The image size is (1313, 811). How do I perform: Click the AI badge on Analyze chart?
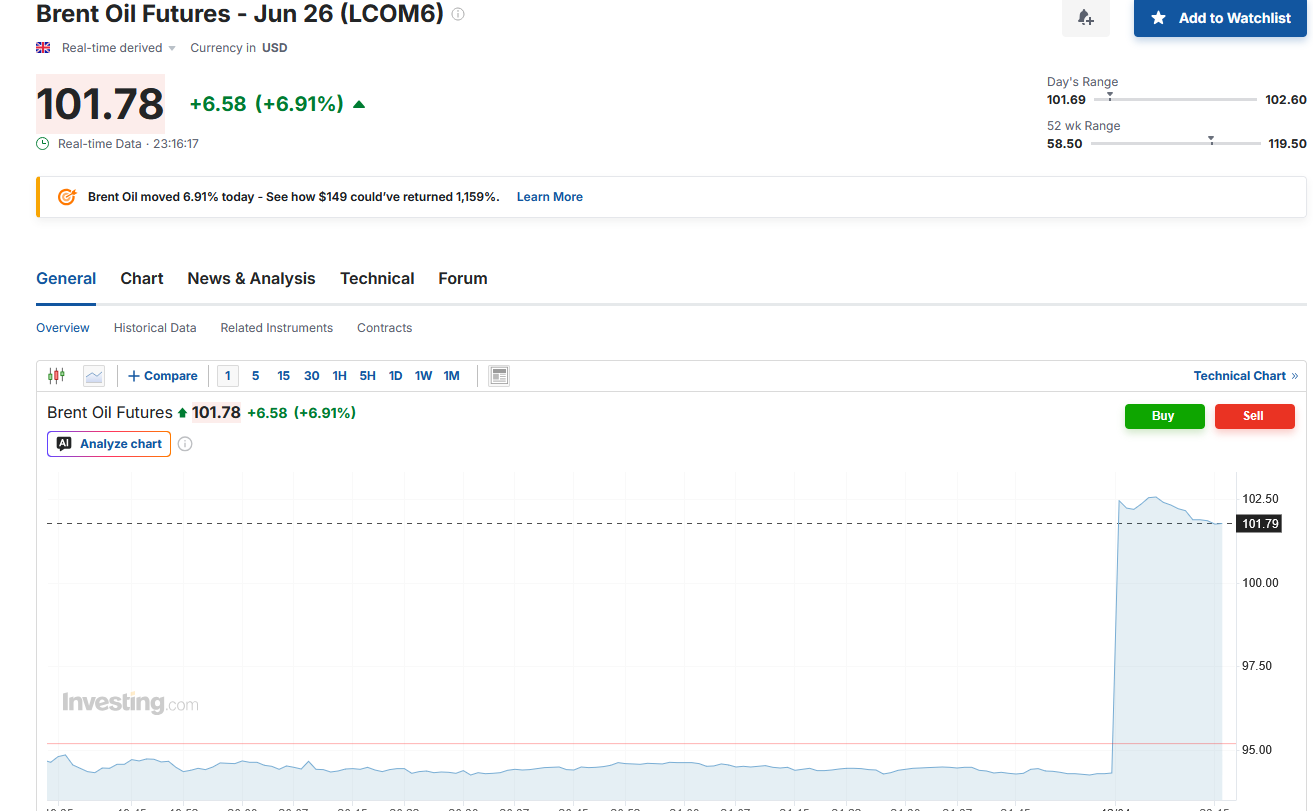click(64, 444)
